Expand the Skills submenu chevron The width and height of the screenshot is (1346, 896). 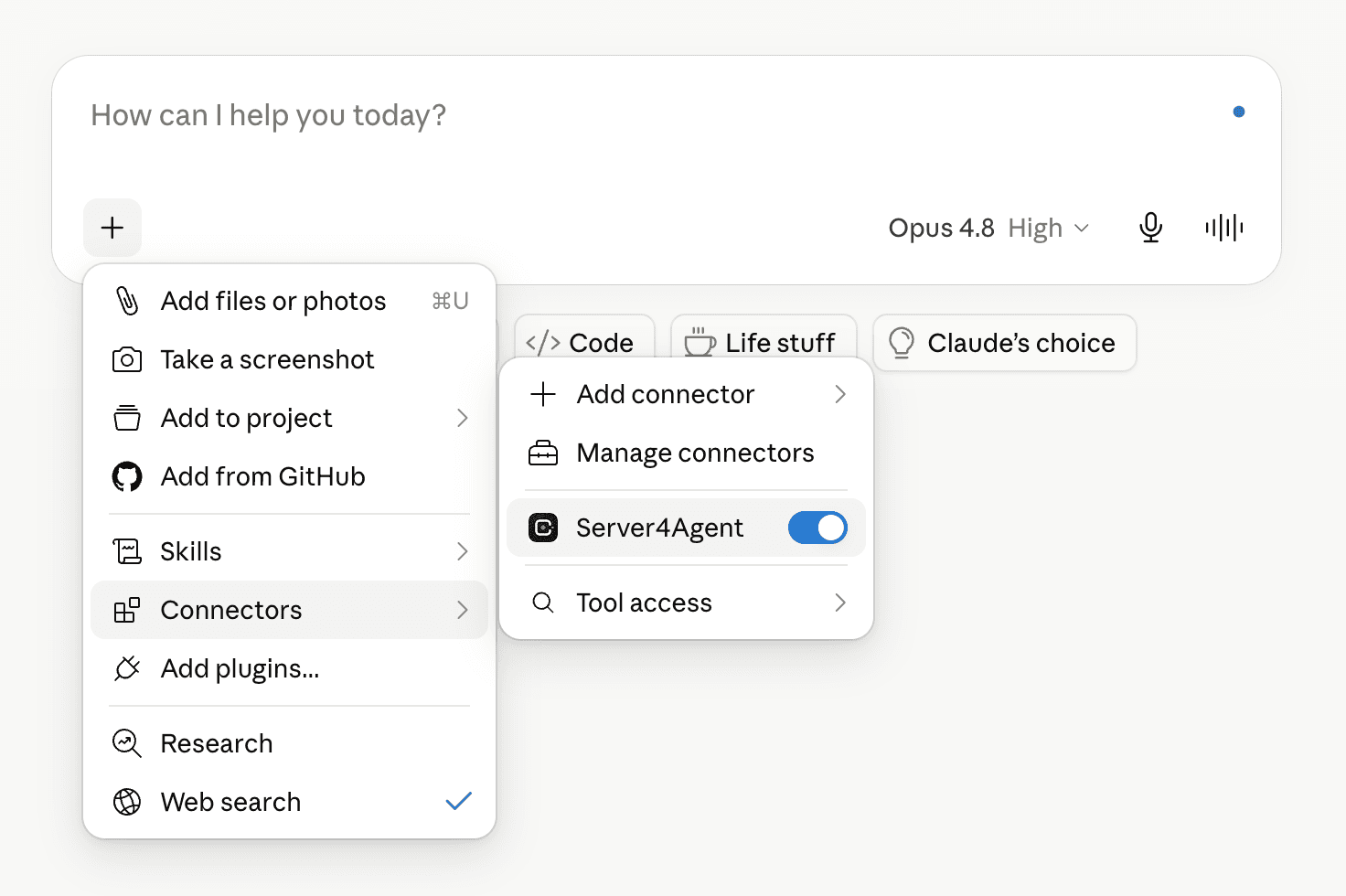coord(462,551)
